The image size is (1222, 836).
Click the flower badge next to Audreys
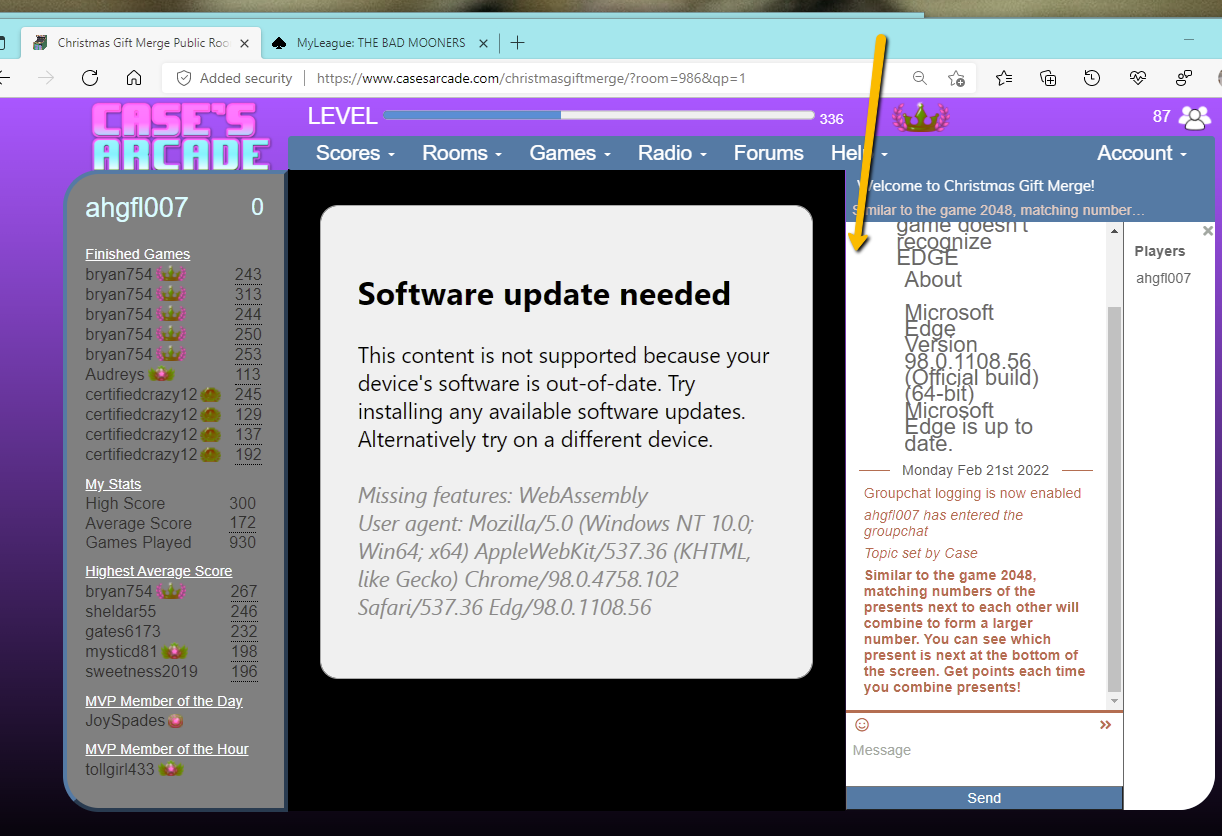[162, 374]
